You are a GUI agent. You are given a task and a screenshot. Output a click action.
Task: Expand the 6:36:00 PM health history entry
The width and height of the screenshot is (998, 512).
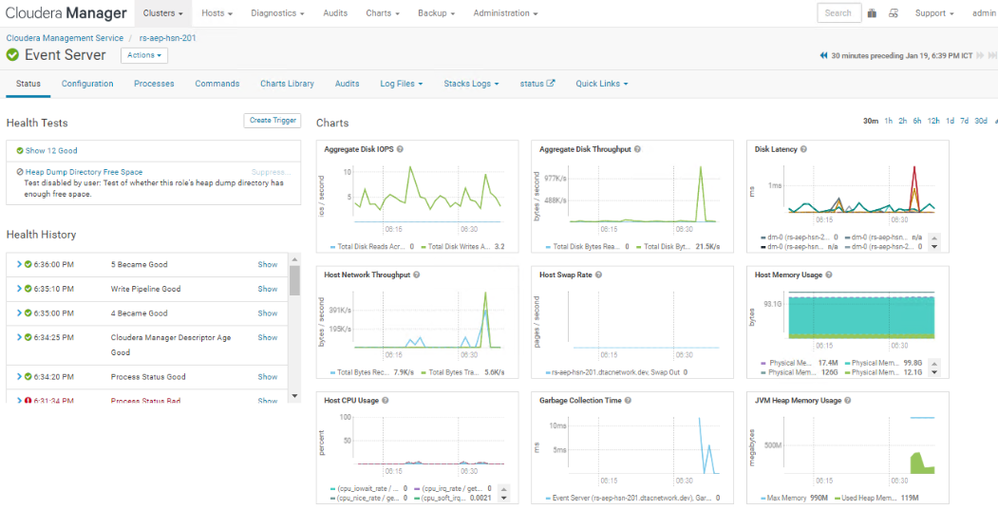pos(18,264)
